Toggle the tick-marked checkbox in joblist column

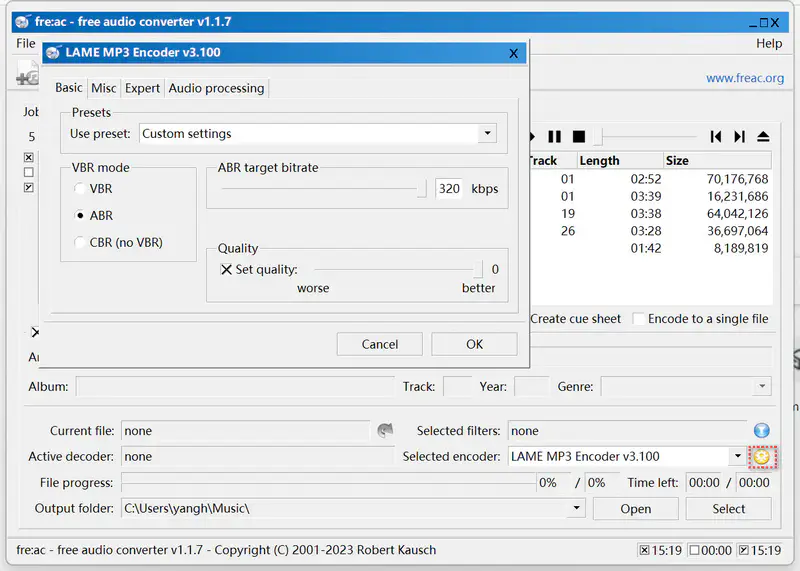(29, 188)
